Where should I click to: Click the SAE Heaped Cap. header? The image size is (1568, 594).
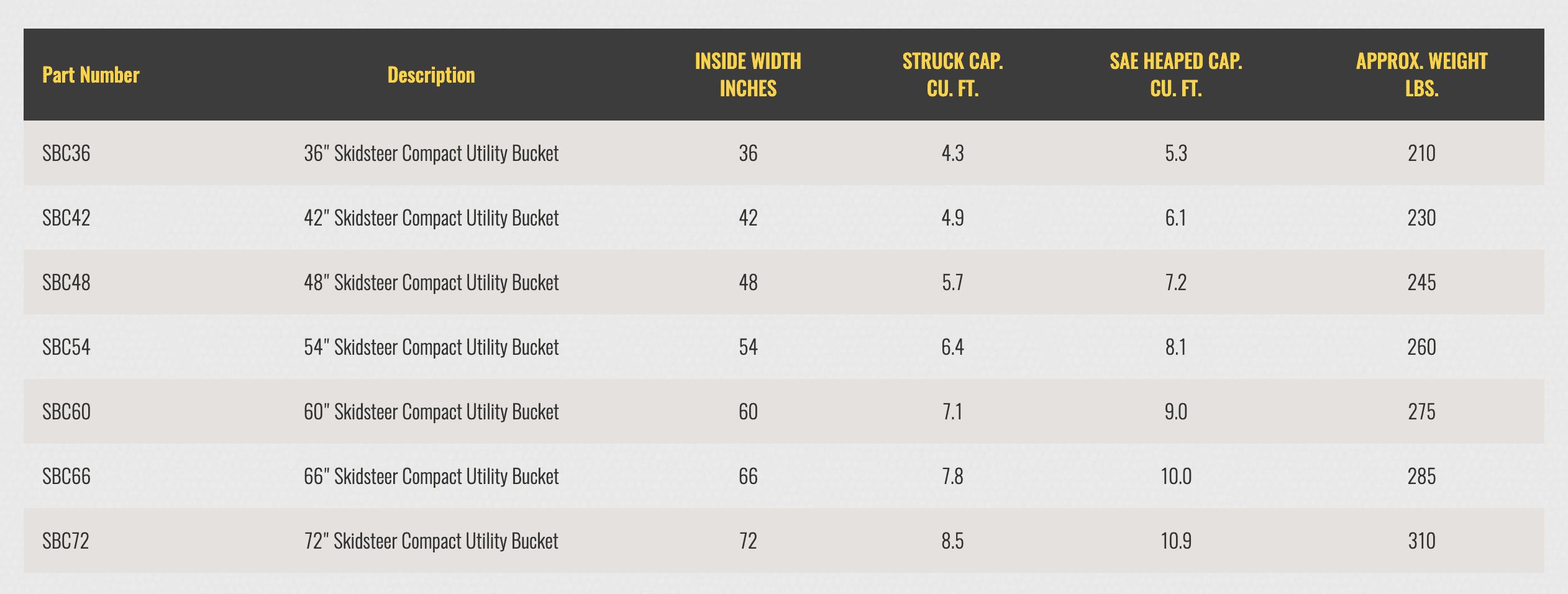click(x=1176, y=75)
